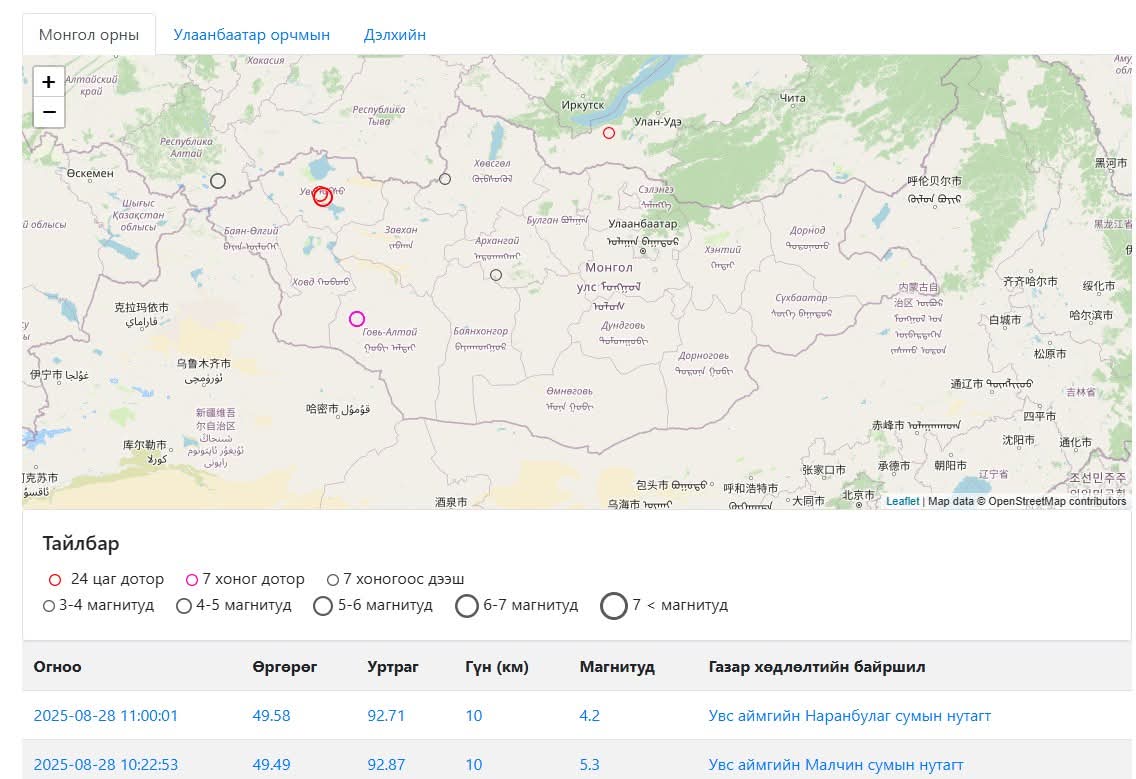Open the 2025-08-28 11:00:01 earthquake entry
Image resolution: width=1136 pixels, height=779 pixels.
[x=106, y=716]
